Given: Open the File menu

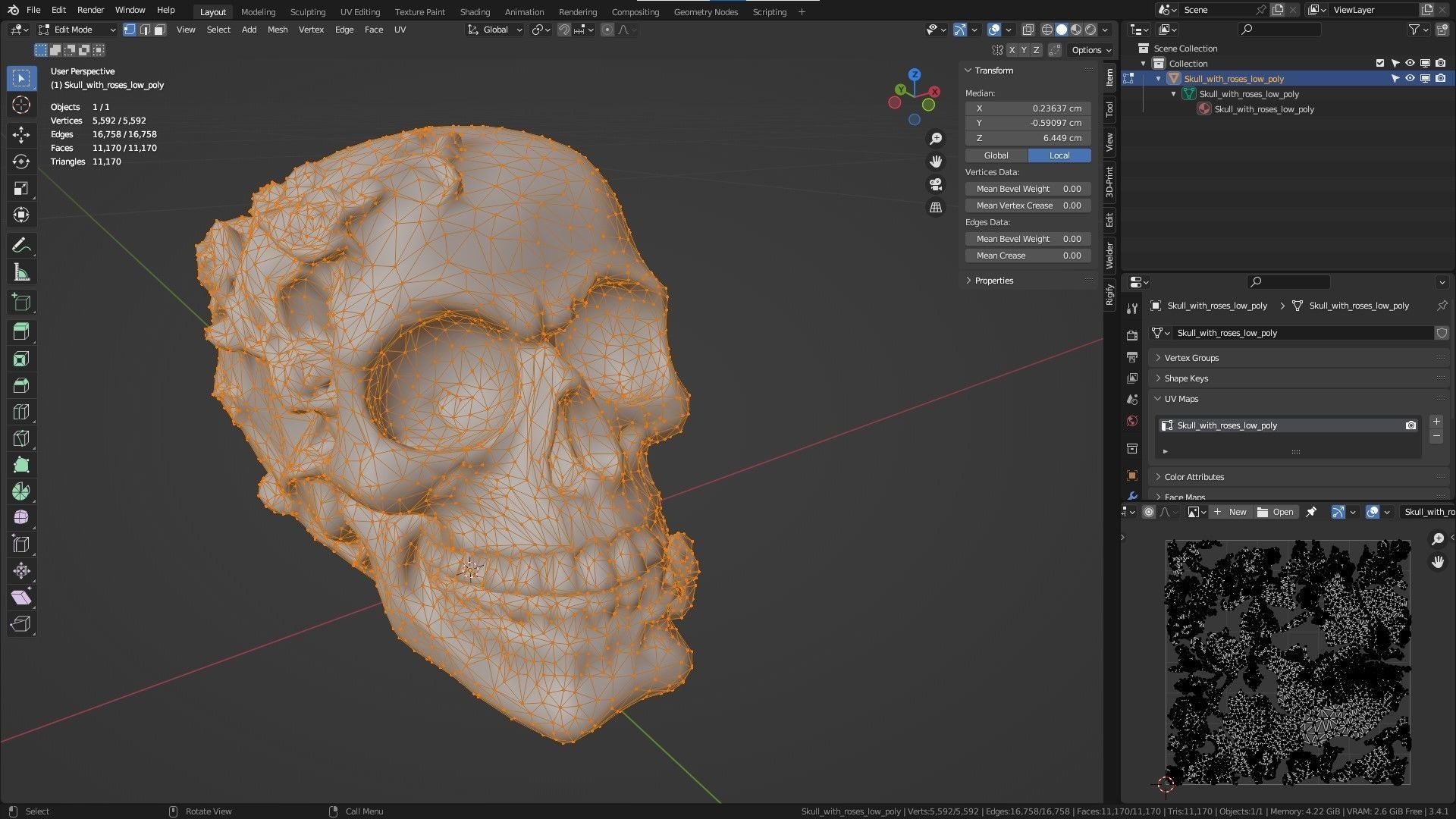Looking at the screenshot, I should pyautogui.click(x=33, y=10).
